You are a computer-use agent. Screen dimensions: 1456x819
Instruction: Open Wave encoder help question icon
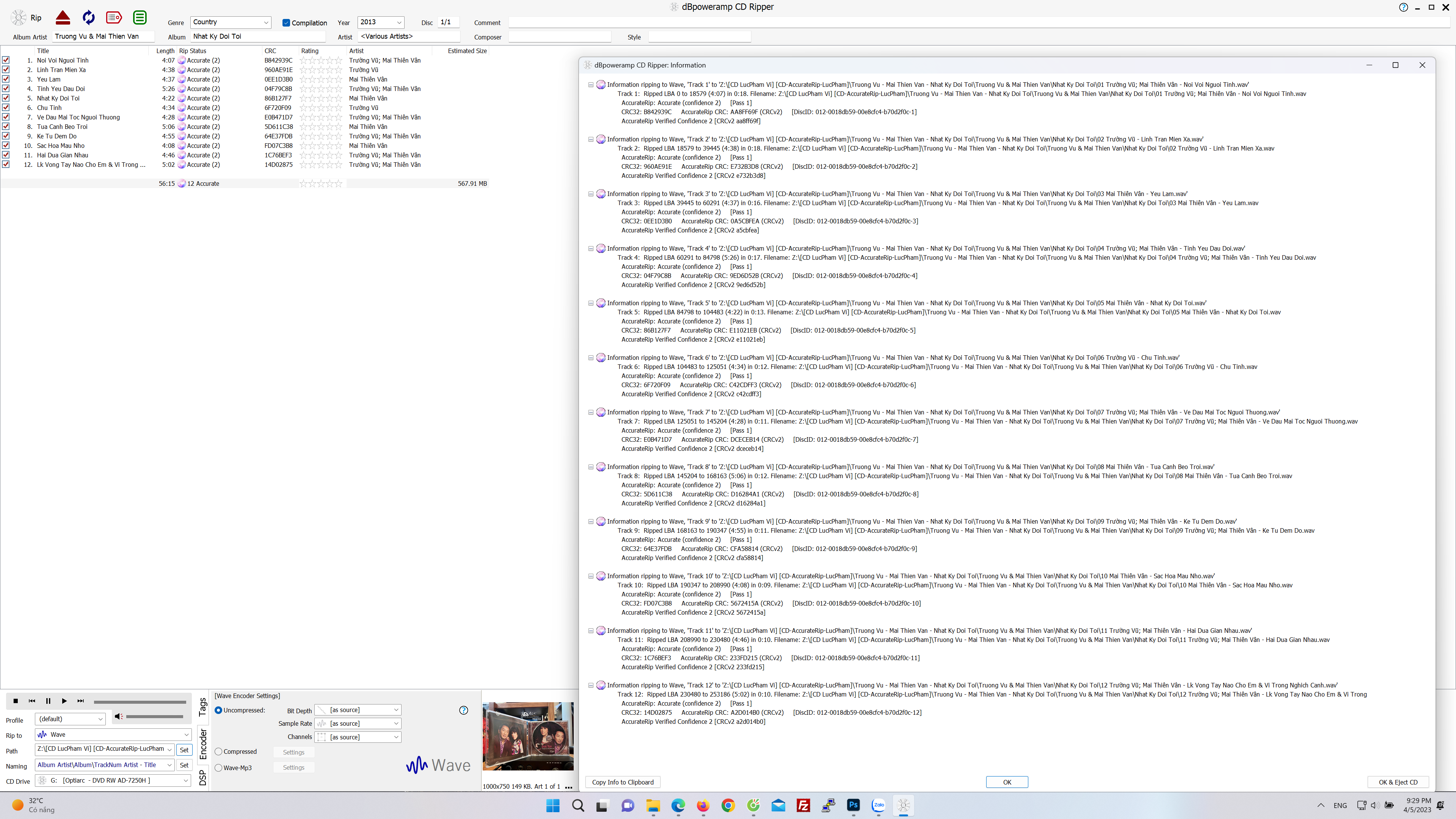[463, 710]
